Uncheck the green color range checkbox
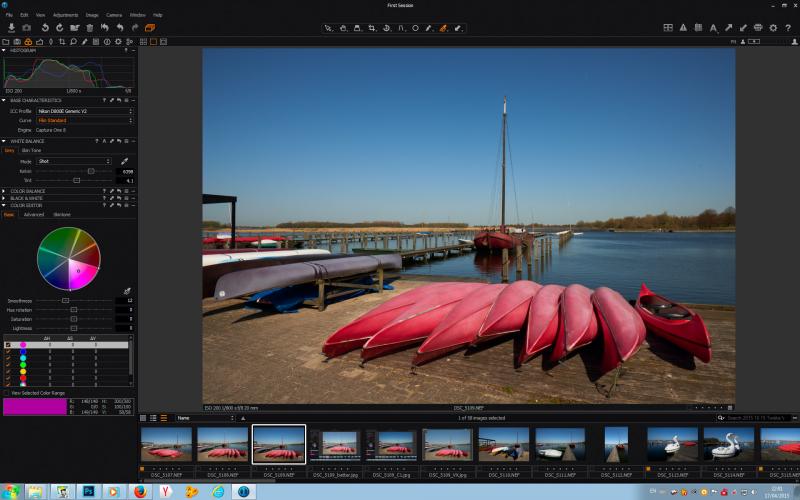800x500 pixels. (x=8, y=365)
